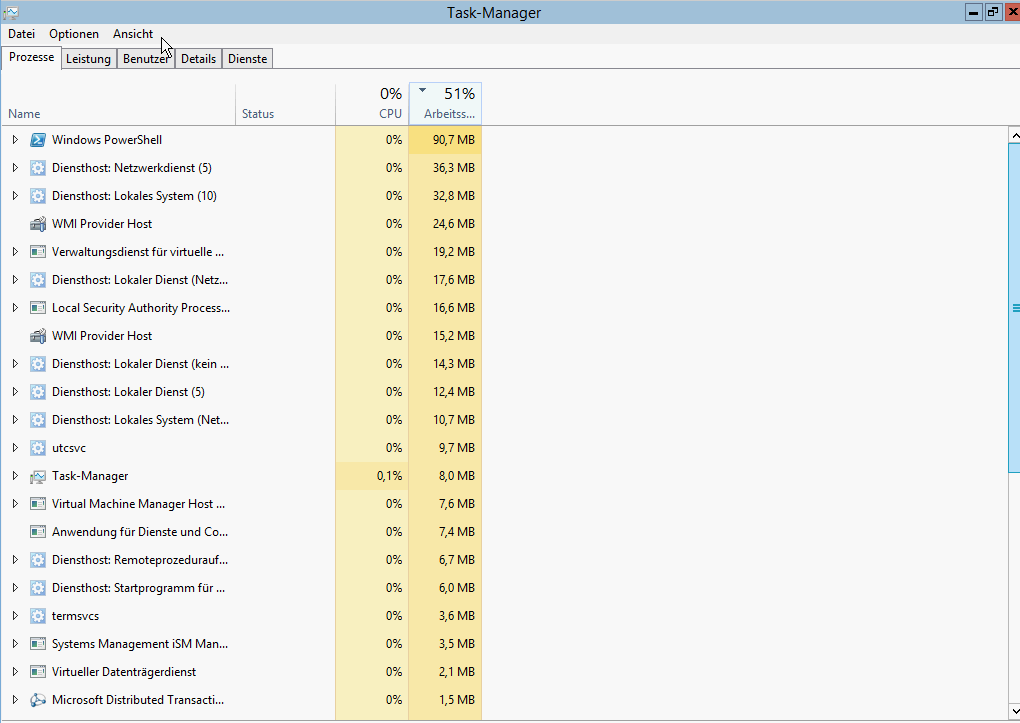1020x723 pixels.
Task: Expand the Verwaltungsdienst für virtuelle entry
Action: [x=15, y=251]
